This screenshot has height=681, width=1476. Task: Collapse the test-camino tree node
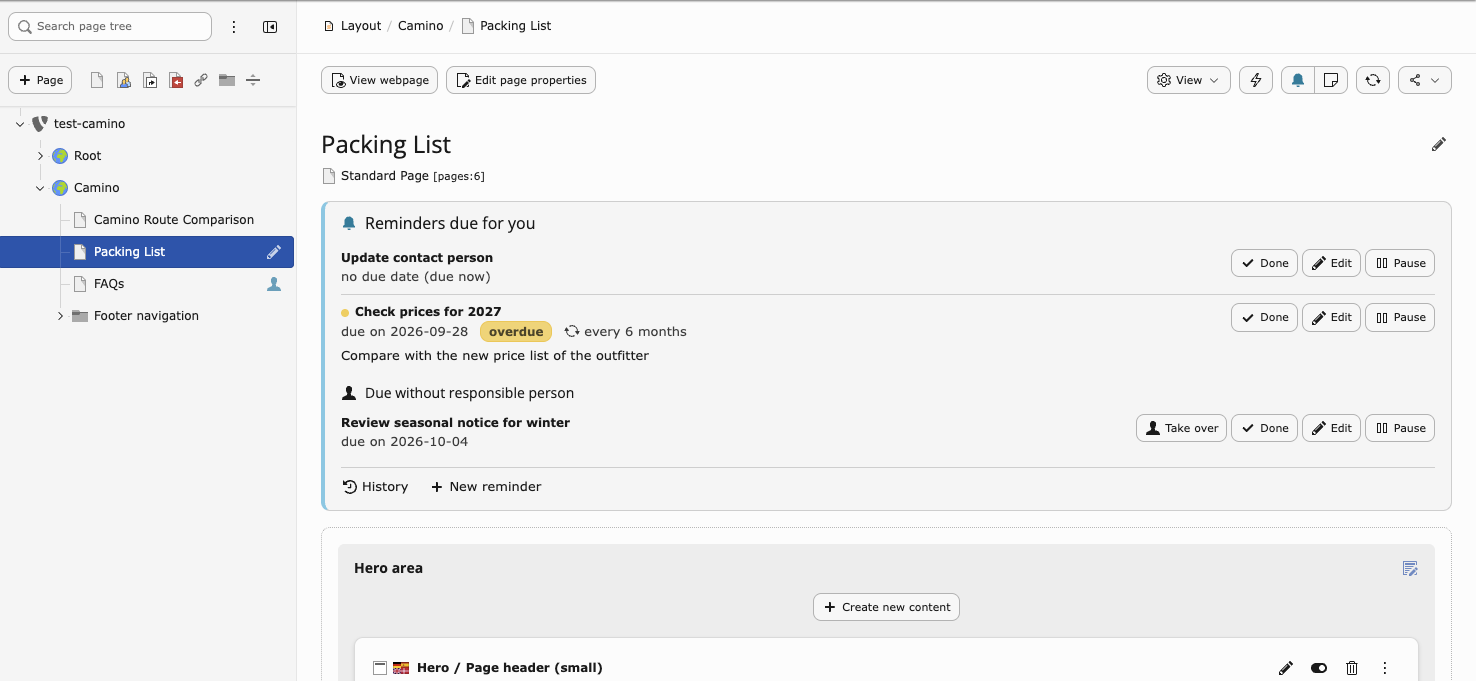20,124
